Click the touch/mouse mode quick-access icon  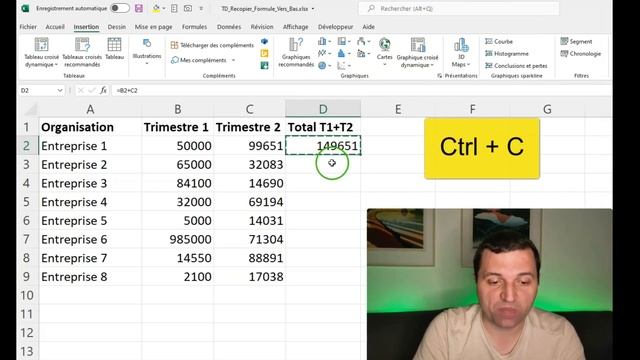pos(174,8)
